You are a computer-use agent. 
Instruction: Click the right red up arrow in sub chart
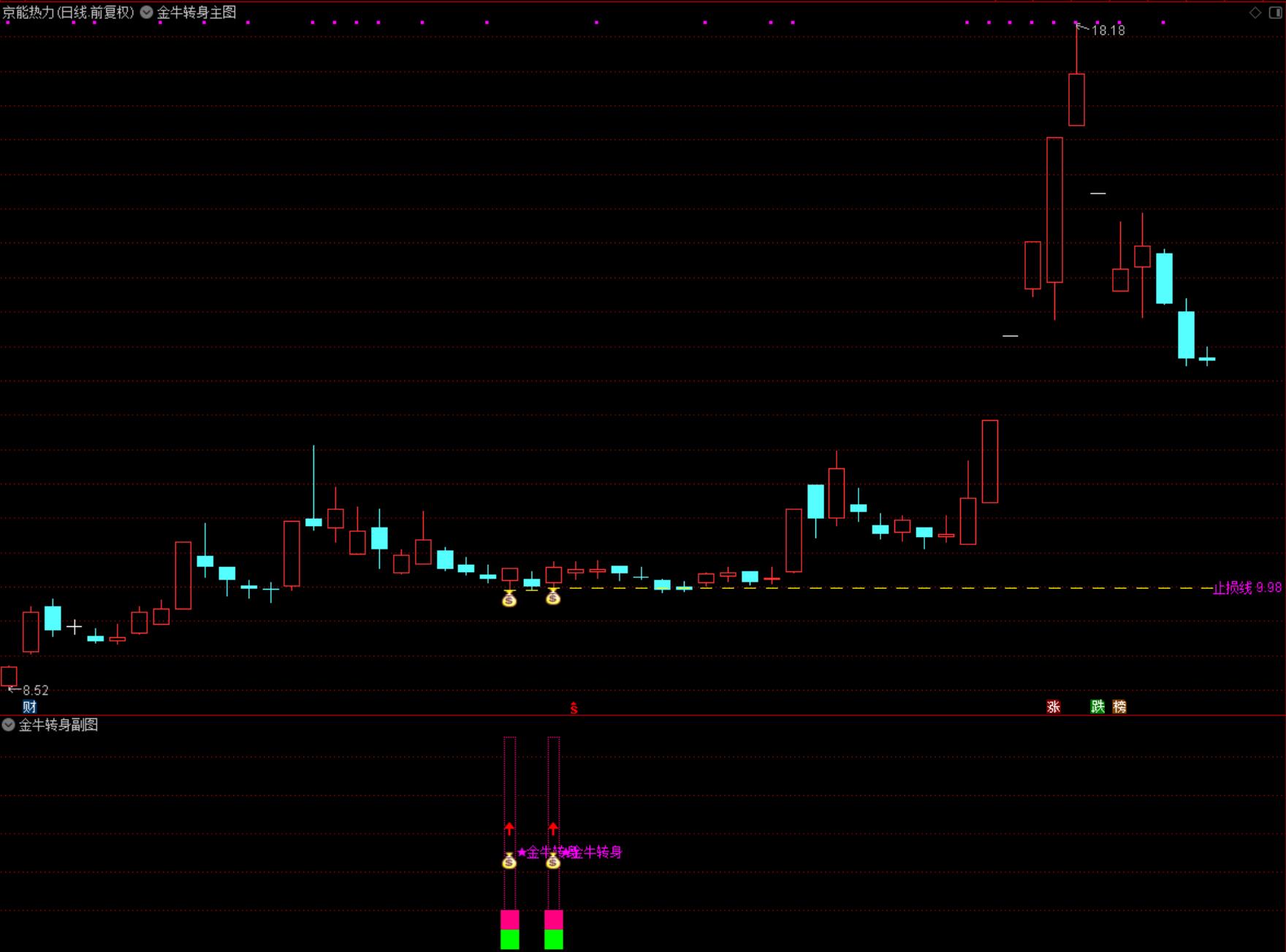point(553,829)
